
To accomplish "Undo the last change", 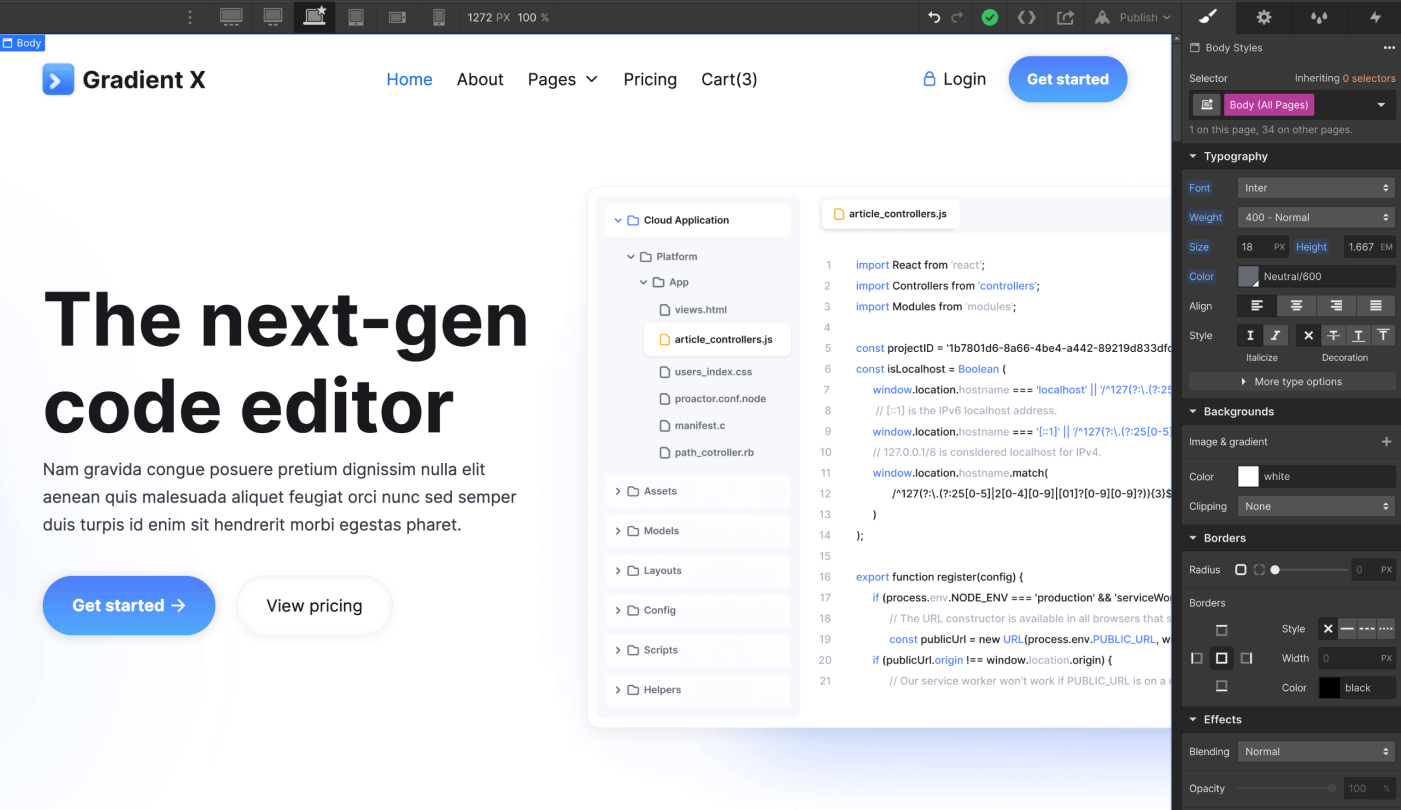I will [x=934, y=17].
